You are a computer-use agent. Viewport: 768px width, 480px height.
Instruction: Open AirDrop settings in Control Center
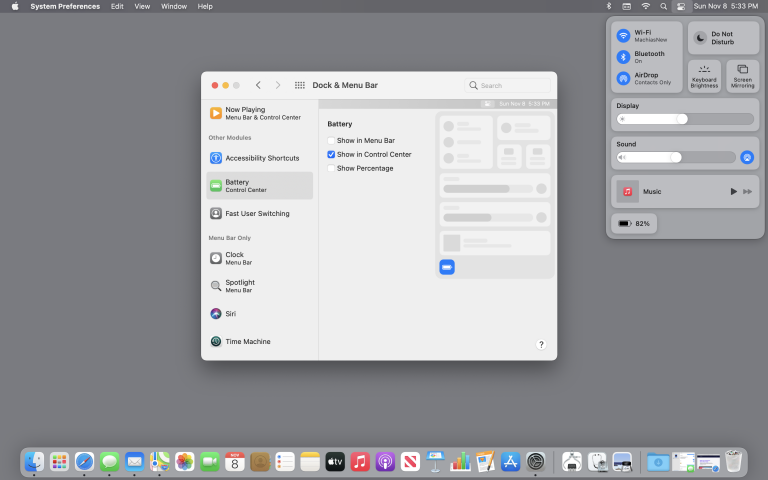point(623,78)
